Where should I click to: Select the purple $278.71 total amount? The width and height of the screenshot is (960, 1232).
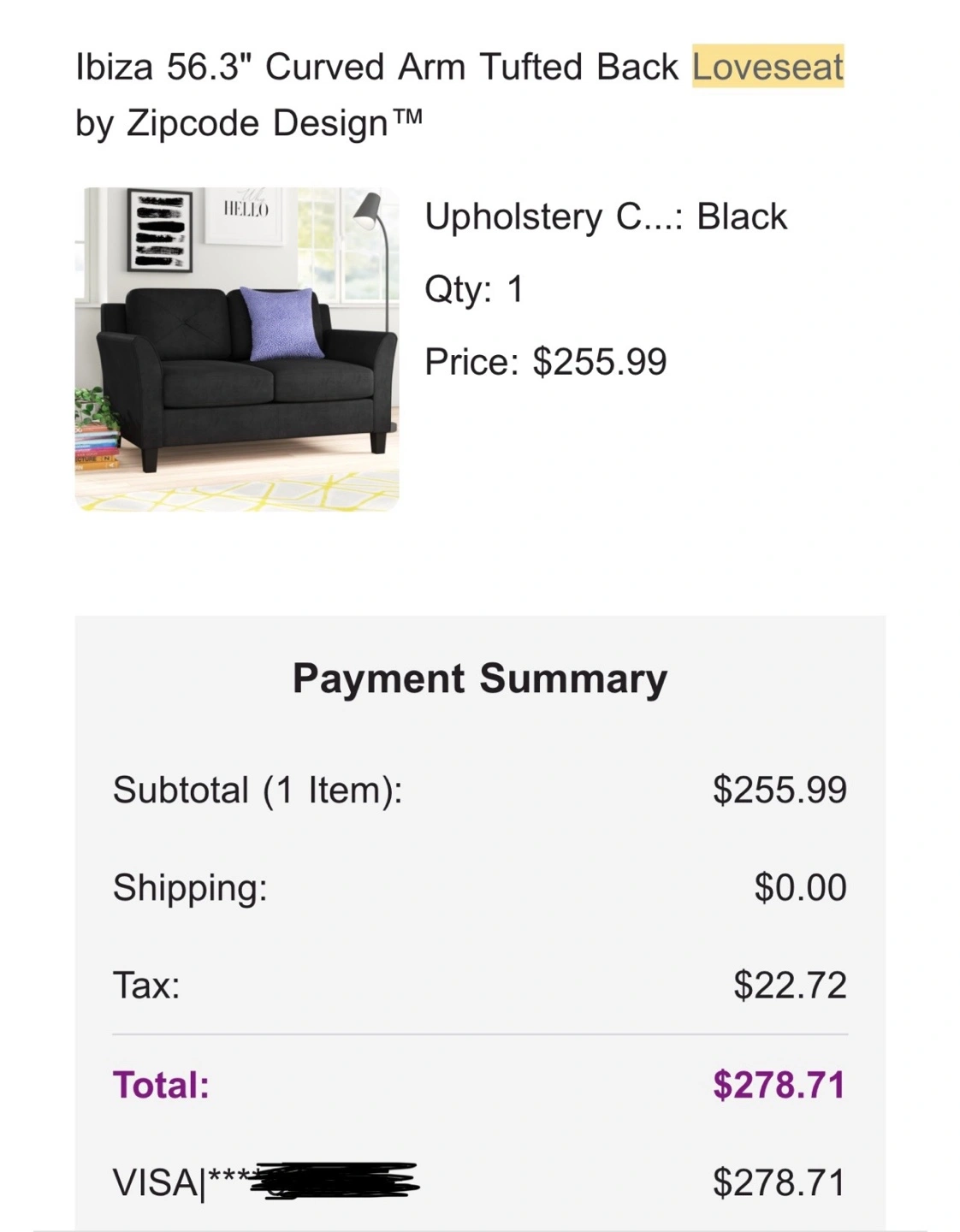coord(778,1085)
